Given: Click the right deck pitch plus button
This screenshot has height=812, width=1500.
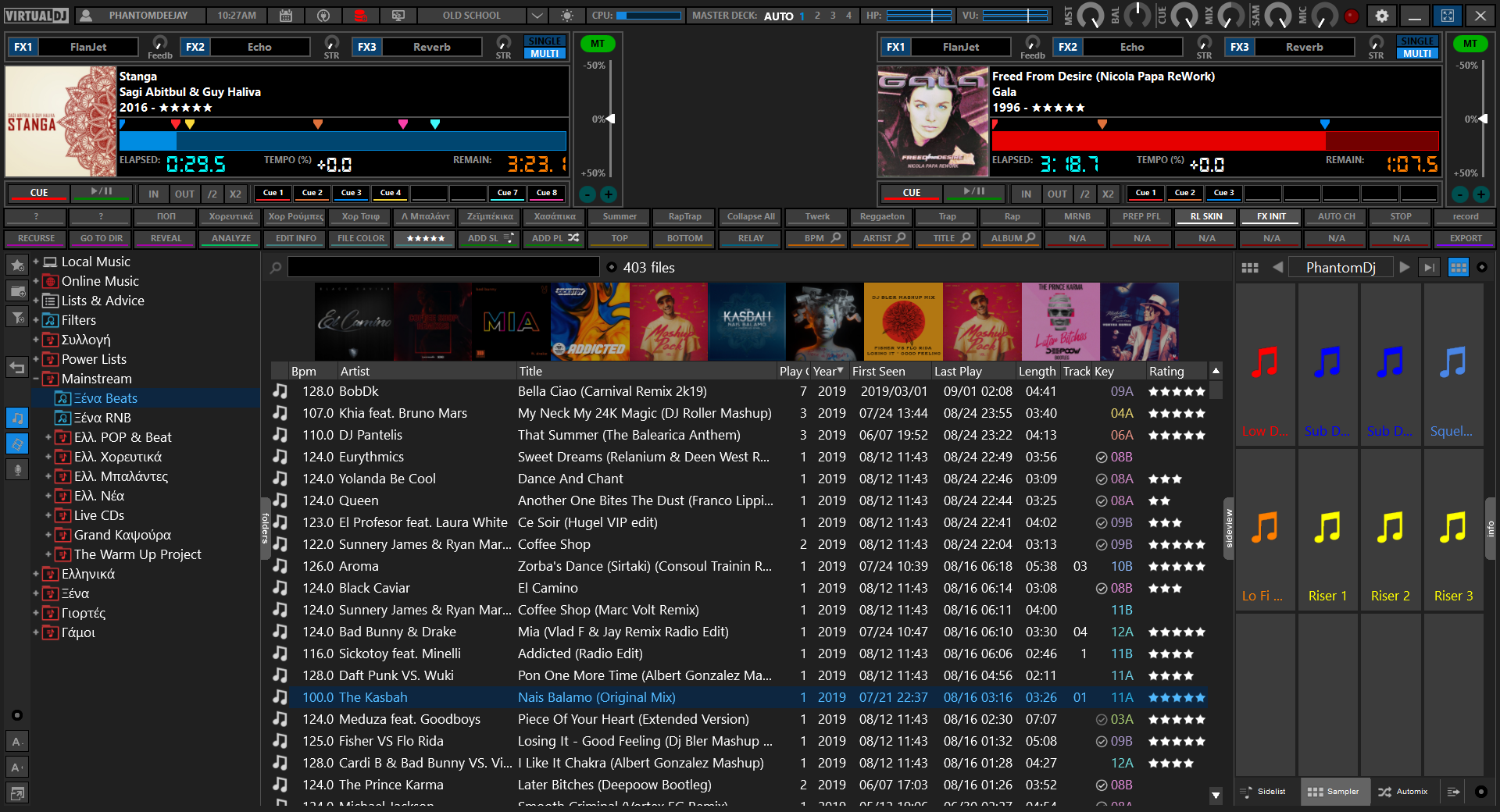Looking at the screenshot, I should (x=1481, y=194).
